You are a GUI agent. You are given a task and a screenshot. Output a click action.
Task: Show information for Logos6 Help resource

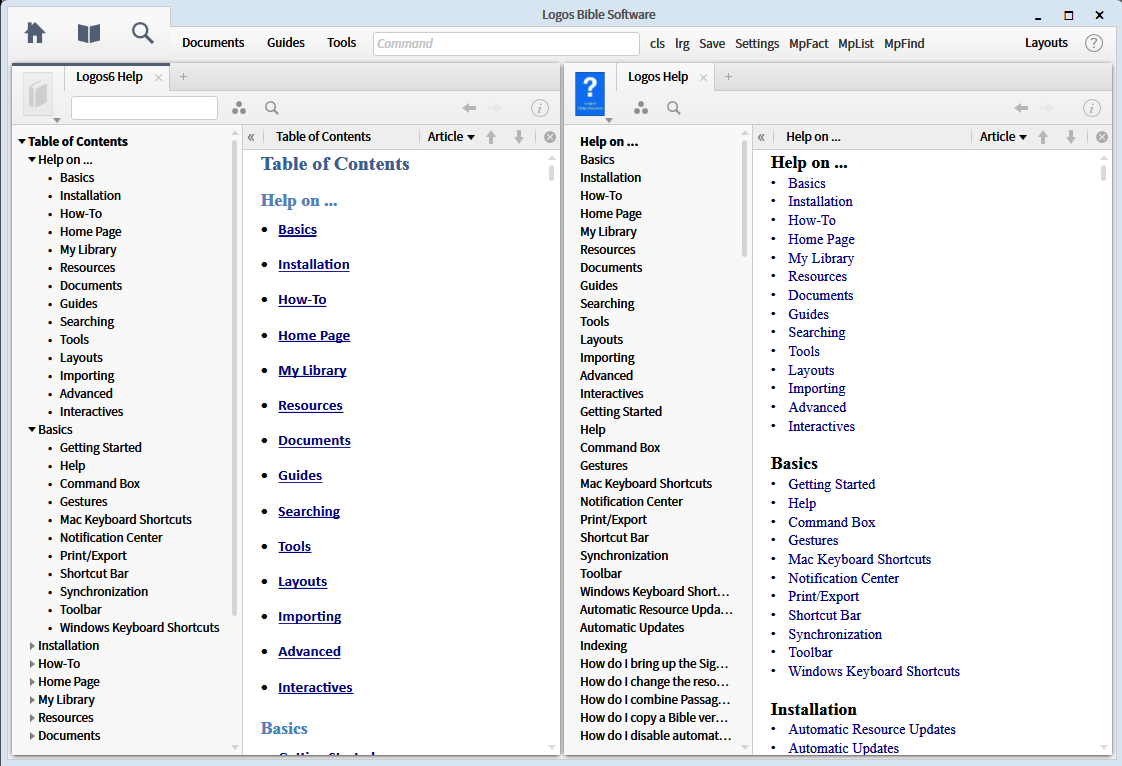click(x=540, y=108)
